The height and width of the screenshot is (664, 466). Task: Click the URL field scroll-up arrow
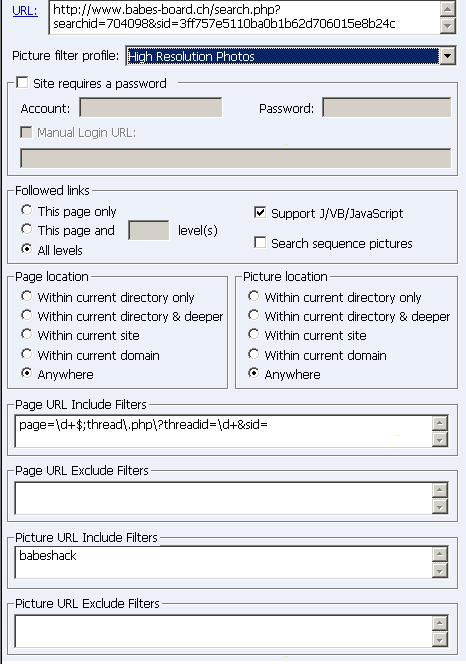447,8
